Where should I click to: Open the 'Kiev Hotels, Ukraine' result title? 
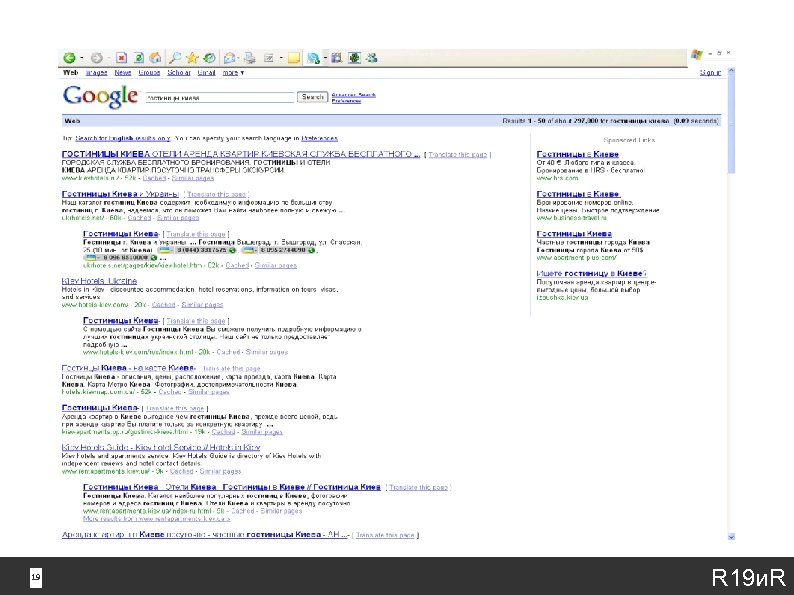[x=99, y=281]
